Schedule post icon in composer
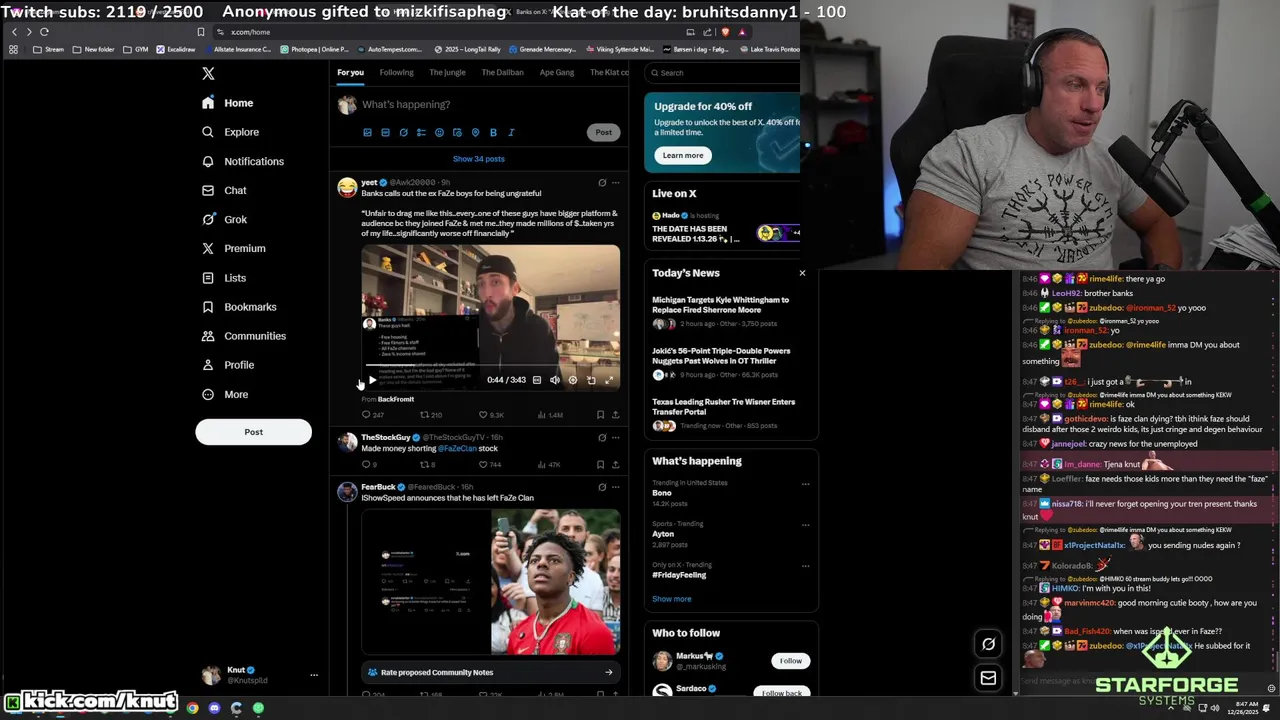The image size is (1280, 720). 457,132
